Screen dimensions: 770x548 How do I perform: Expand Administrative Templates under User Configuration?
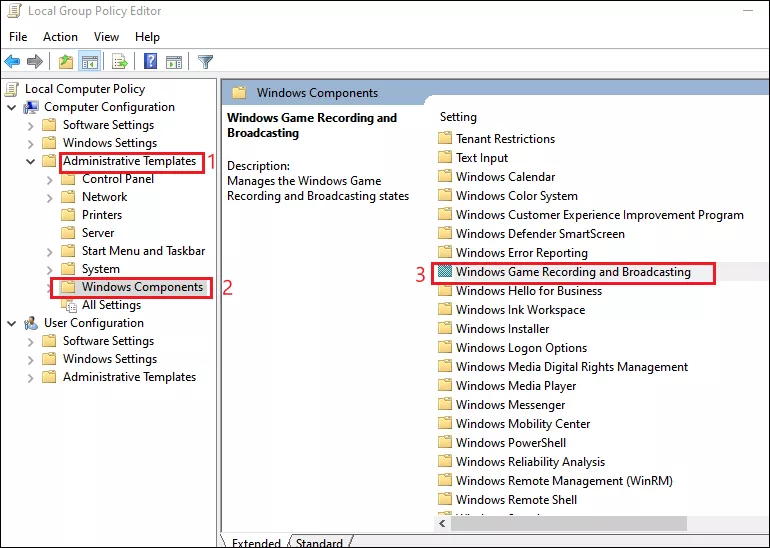[30, 378]
